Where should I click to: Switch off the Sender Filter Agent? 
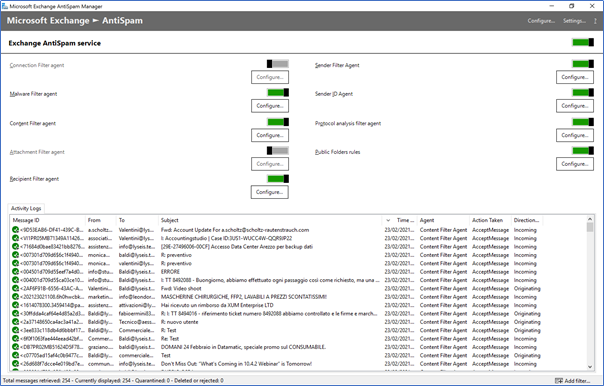pyautogui.click(x=583, y=64)
